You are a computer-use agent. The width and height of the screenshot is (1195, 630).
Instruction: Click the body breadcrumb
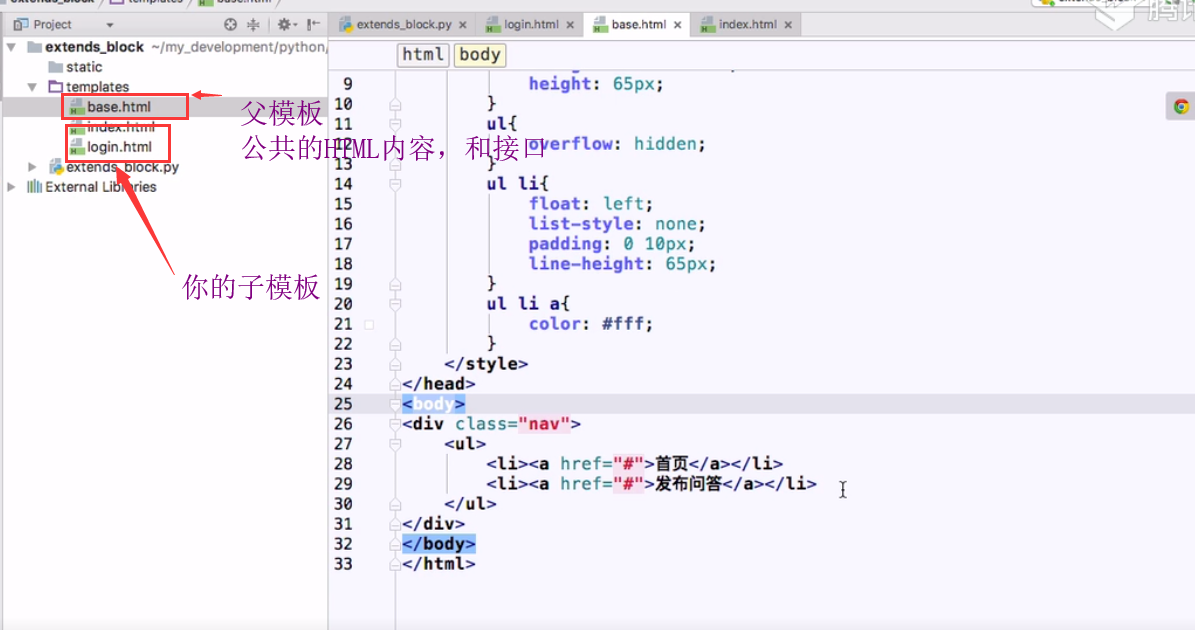[x=480, y=55]
